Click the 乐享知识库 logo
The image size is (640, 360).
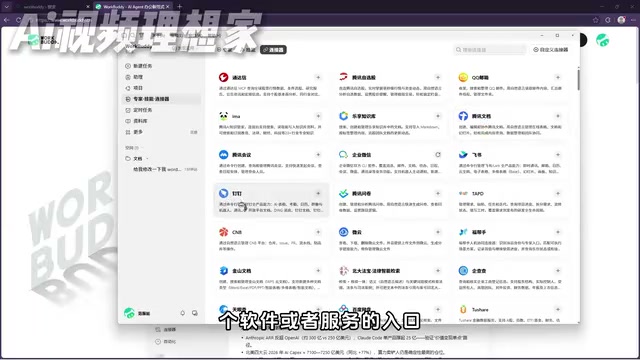(x=343, y=116)
